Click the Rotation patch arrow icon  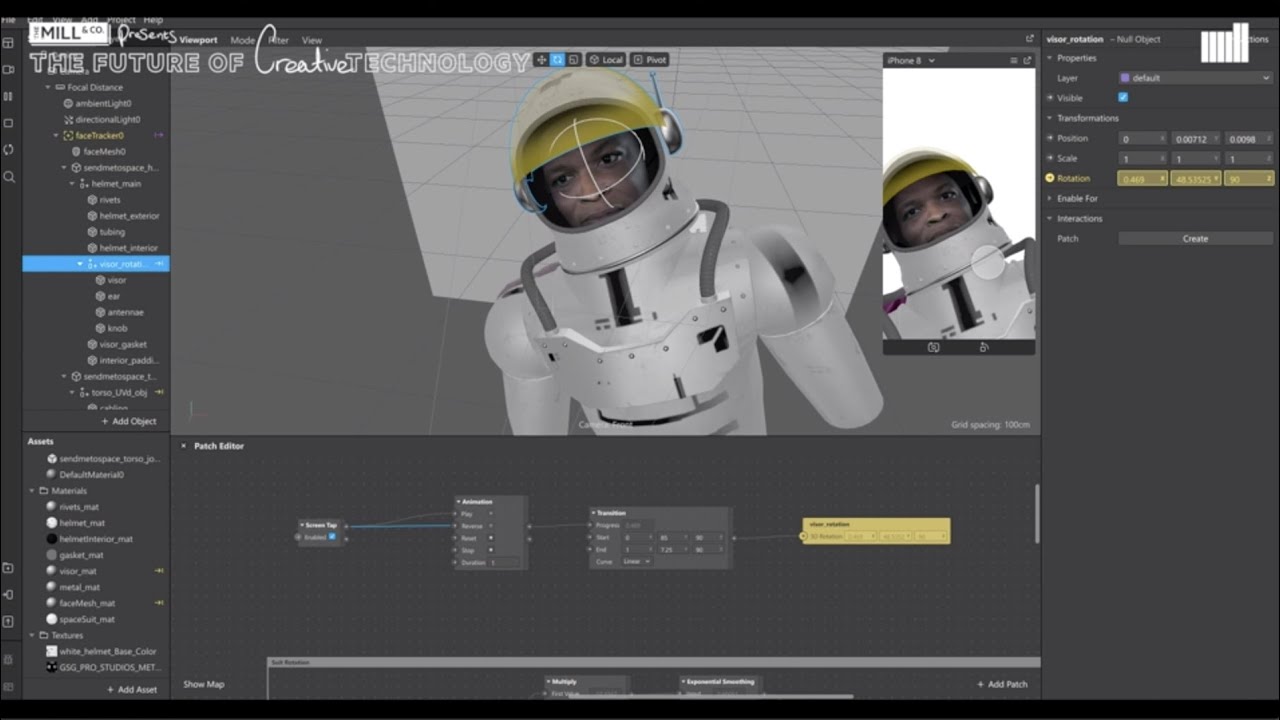click(x=1050, y=178)
